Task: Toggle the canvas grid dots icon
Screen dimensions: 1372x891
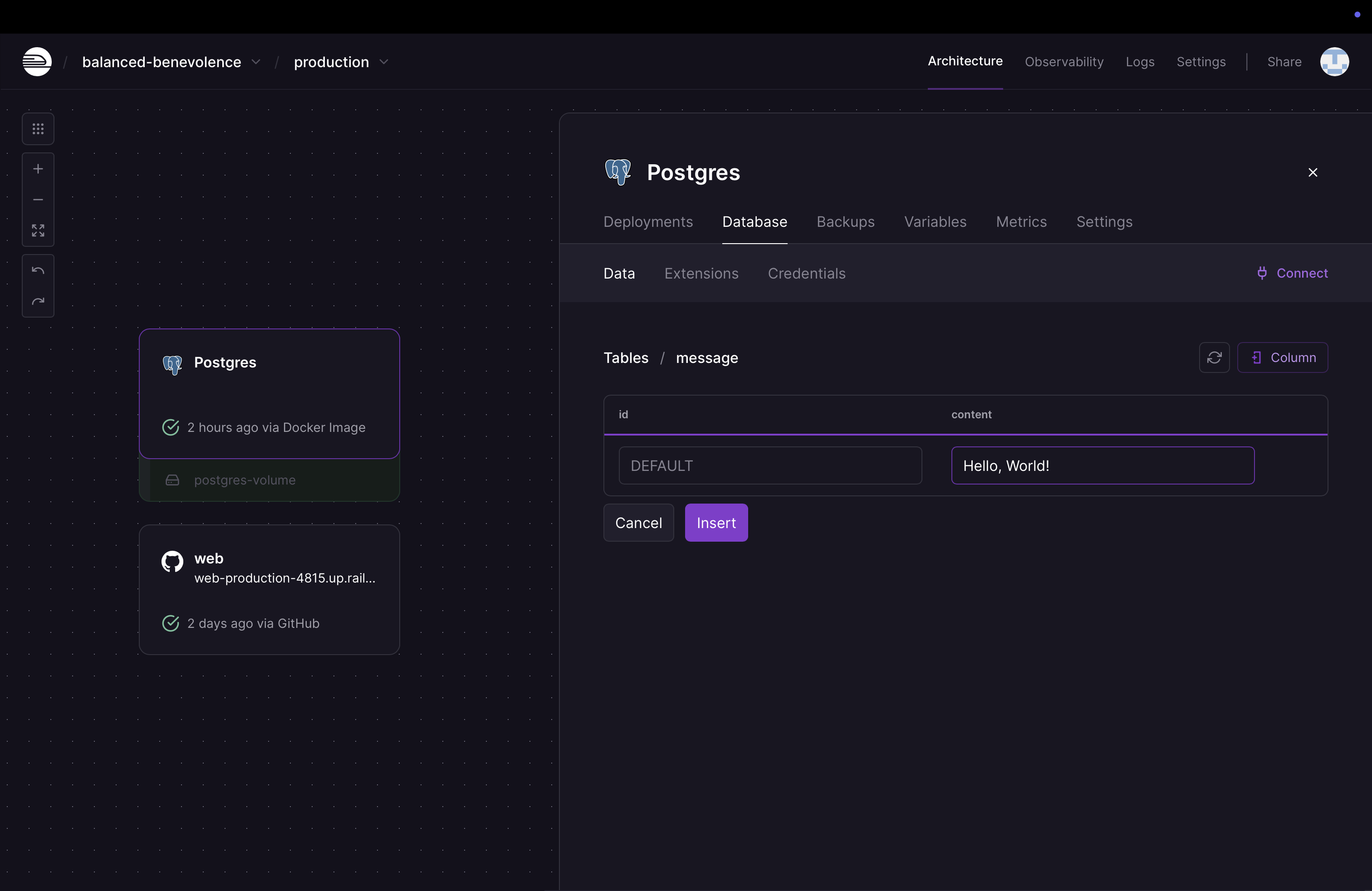Action: click(x=38, y=129)
